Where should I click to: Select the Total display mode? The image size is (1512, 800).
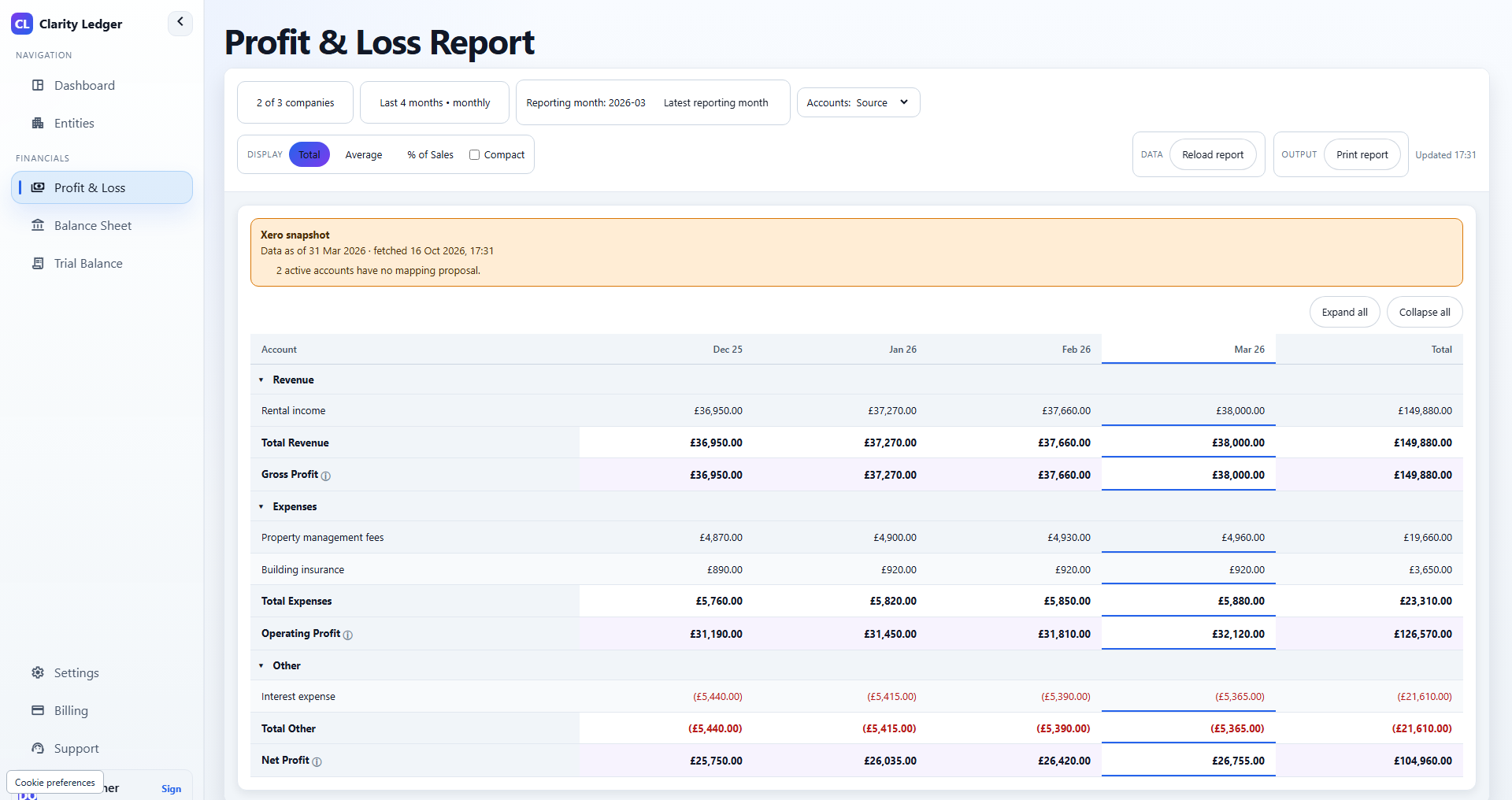(x=309, y=154)
